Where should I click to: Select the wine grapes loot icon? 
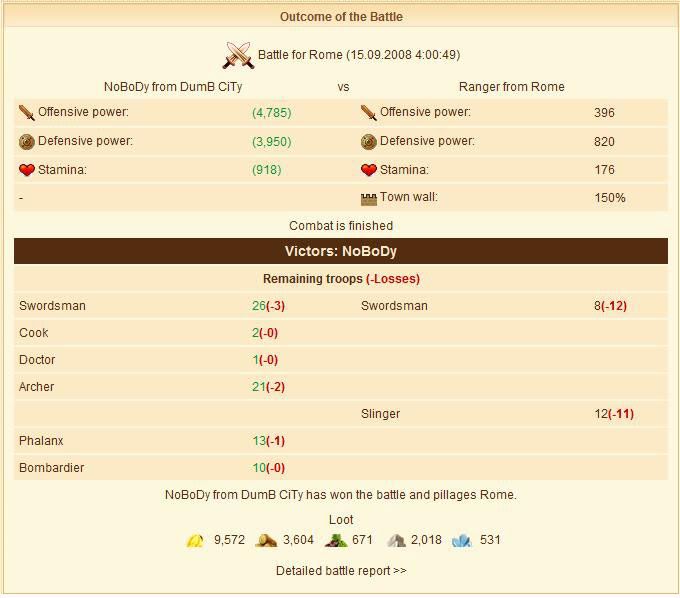(x=334, y=541)
